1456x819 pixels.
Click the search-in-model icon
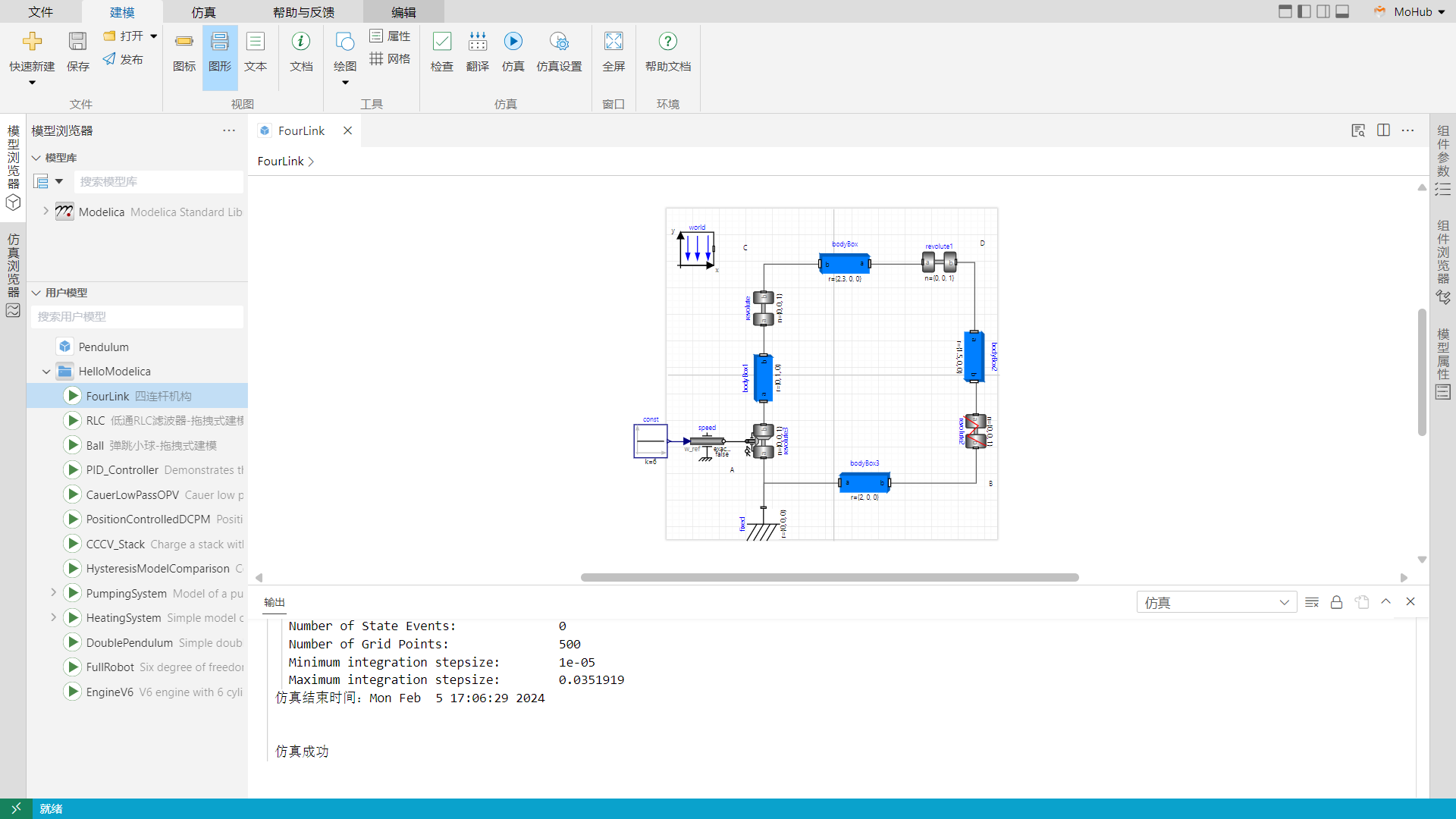click(1358, 130)
